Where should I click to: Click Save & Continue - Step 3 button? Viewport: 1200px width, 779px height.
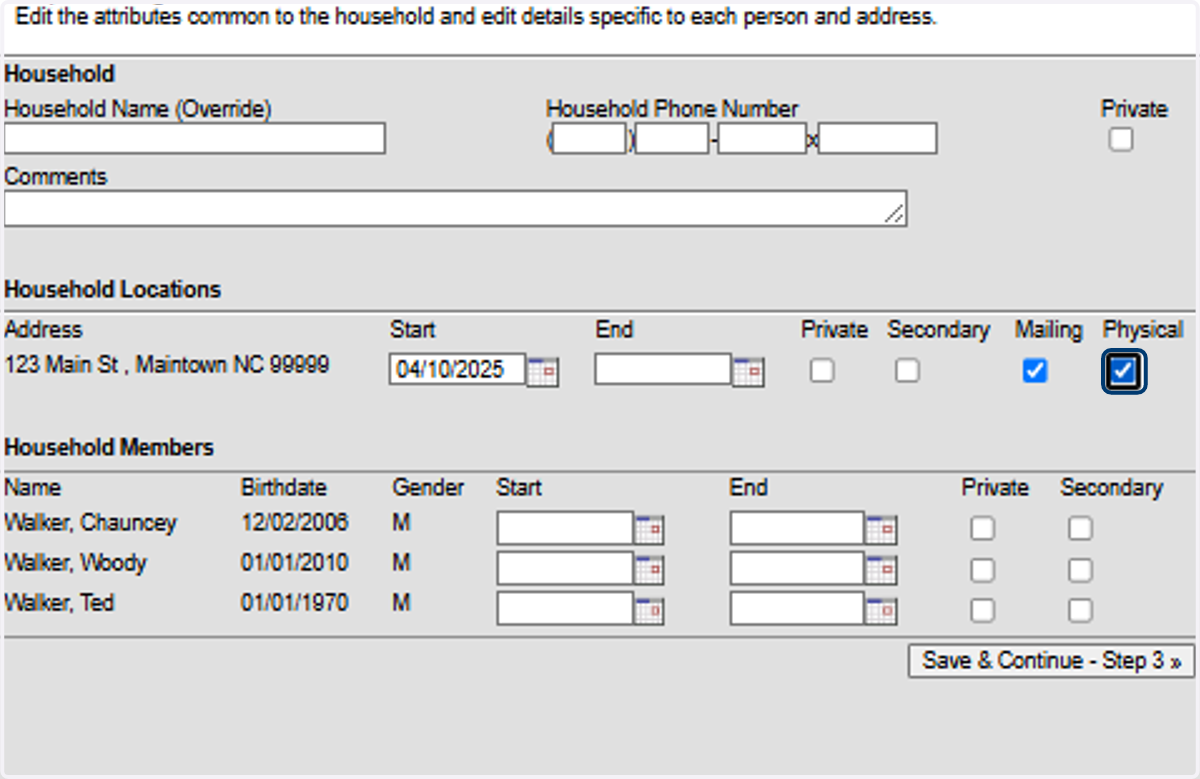coord(1051,661)
